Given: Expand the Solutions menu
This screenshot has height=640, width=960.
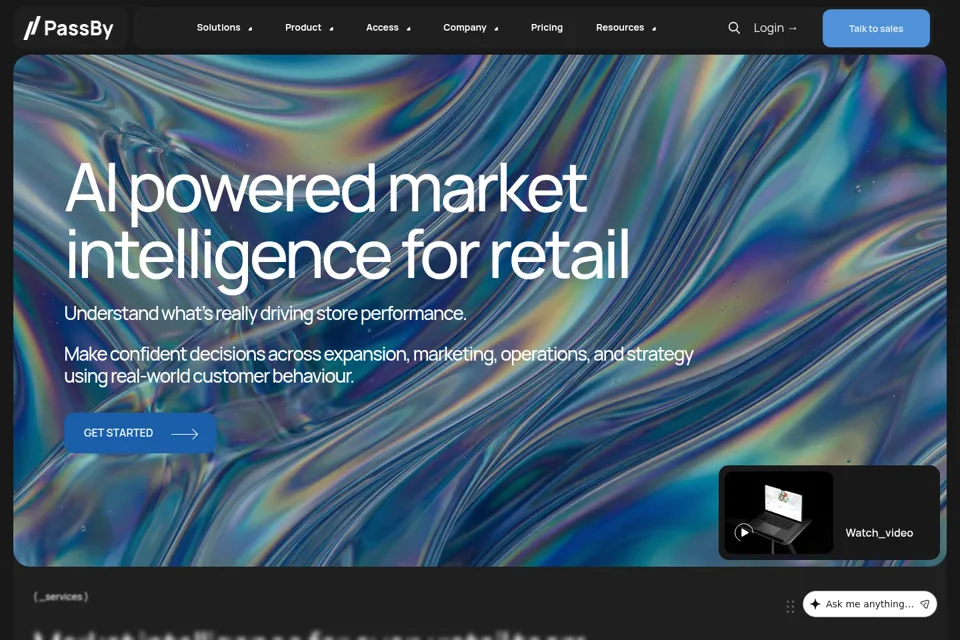Looking at the screenshot, I should click(x=224, y=28).
